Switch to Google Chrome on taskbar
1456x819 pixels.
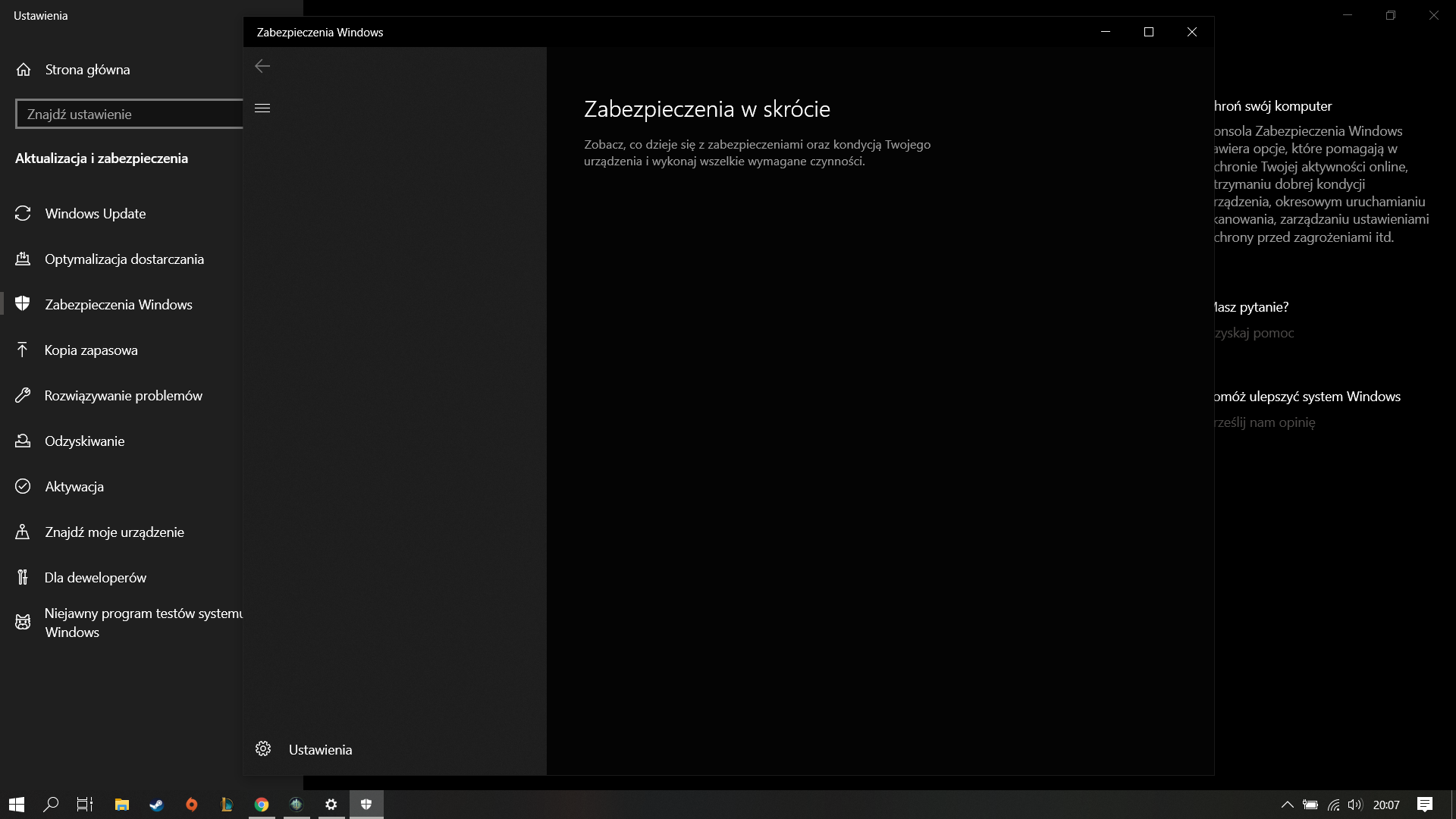[x=262, y=805]
